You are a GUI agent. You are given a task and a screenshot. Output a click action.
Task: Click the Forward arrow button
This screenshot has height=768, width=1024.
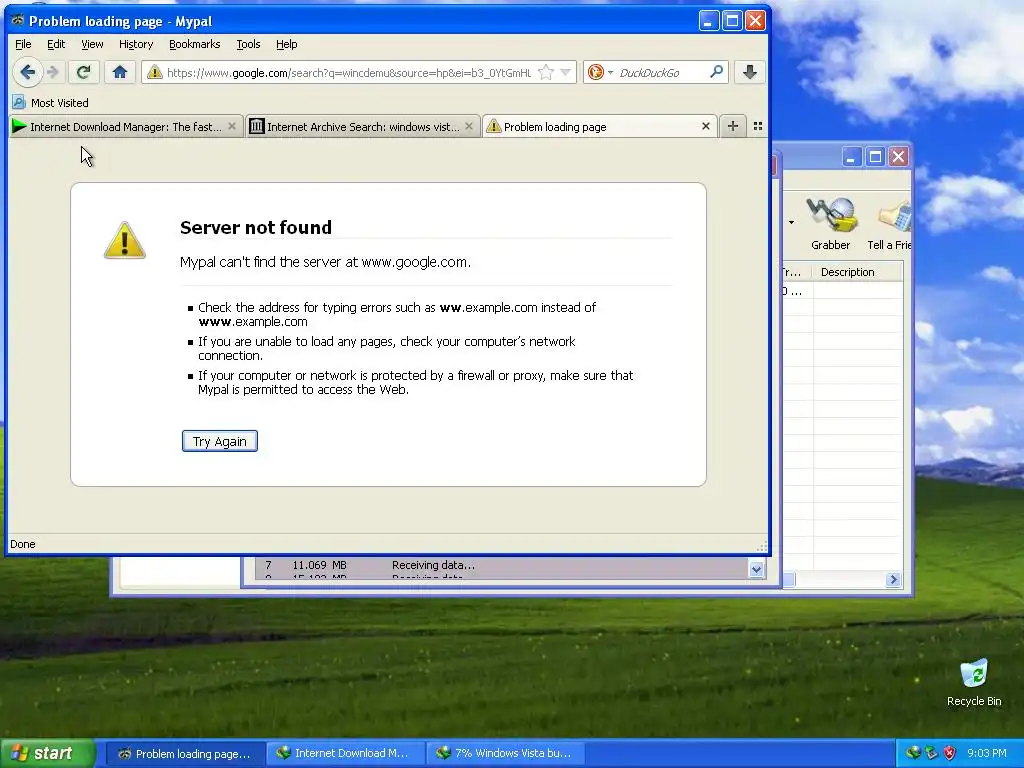[x=54, y=72]
